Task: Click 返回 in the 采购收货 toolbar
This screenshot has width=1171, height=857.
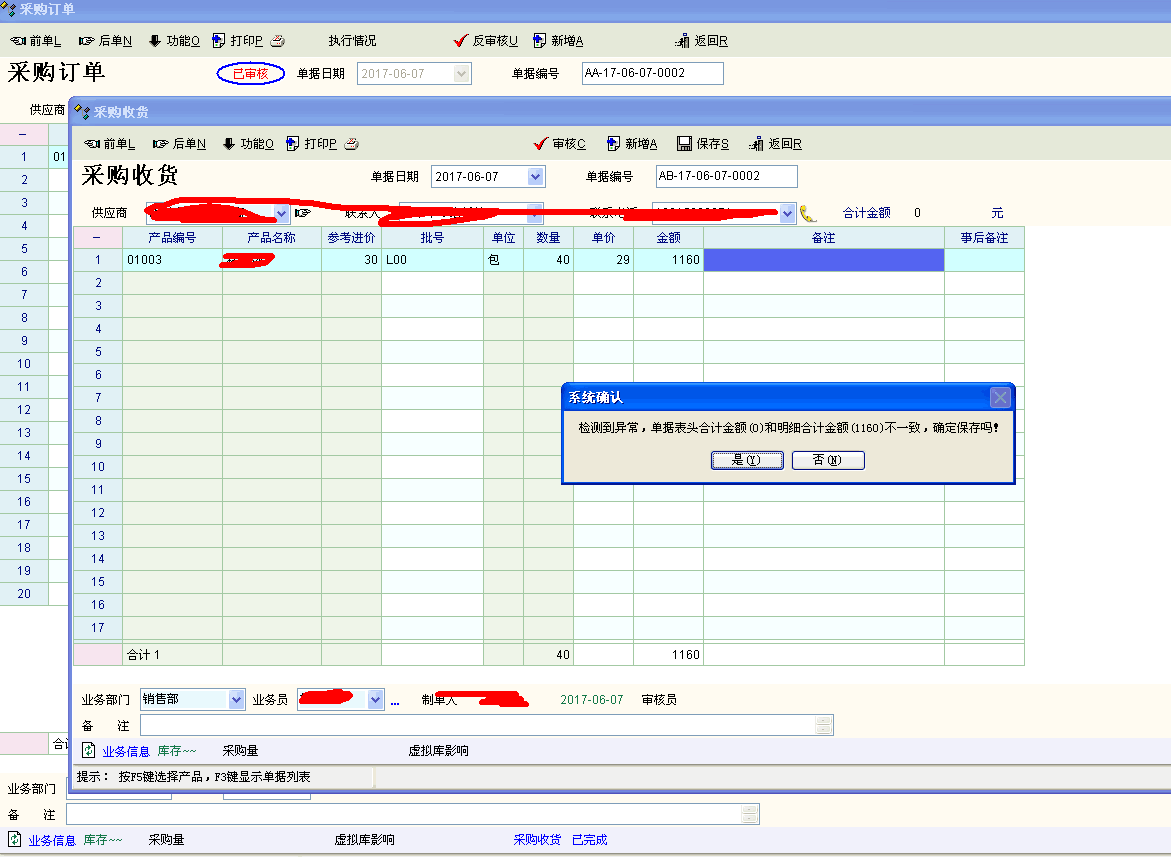Action: point(775,143)
